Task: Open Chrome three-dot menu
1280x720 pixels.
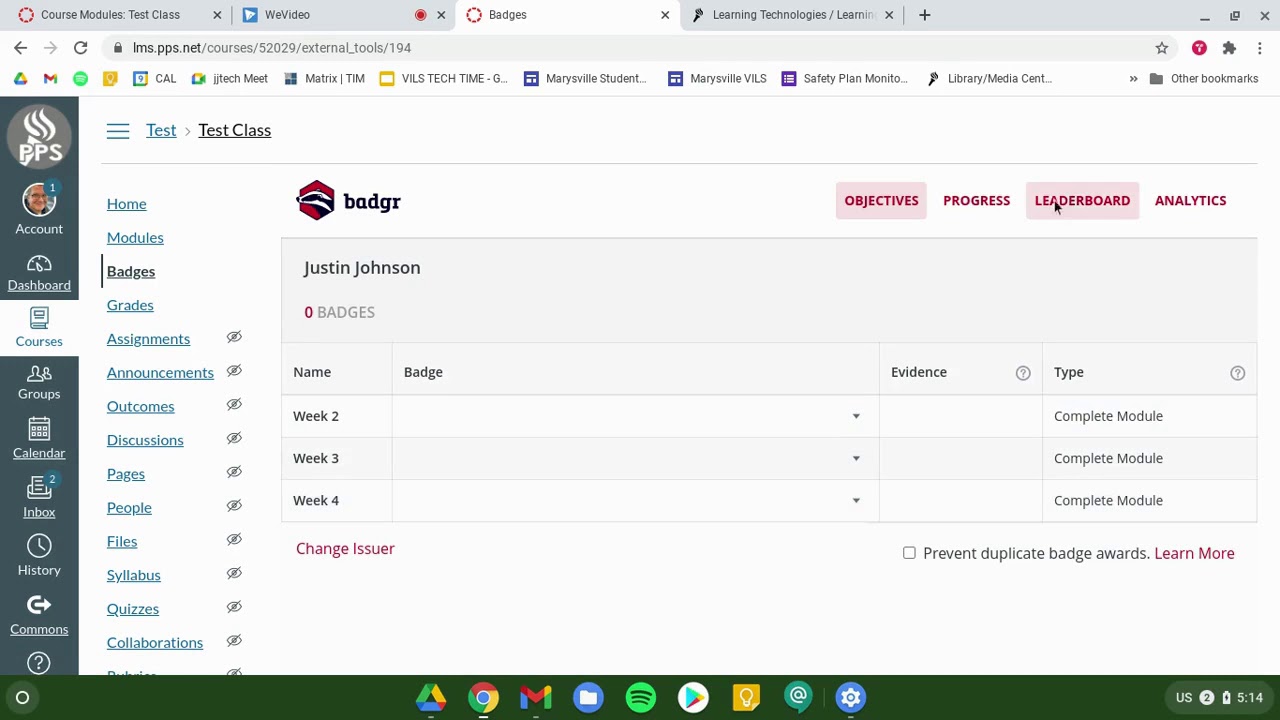Action: (x=1260, y=48)
